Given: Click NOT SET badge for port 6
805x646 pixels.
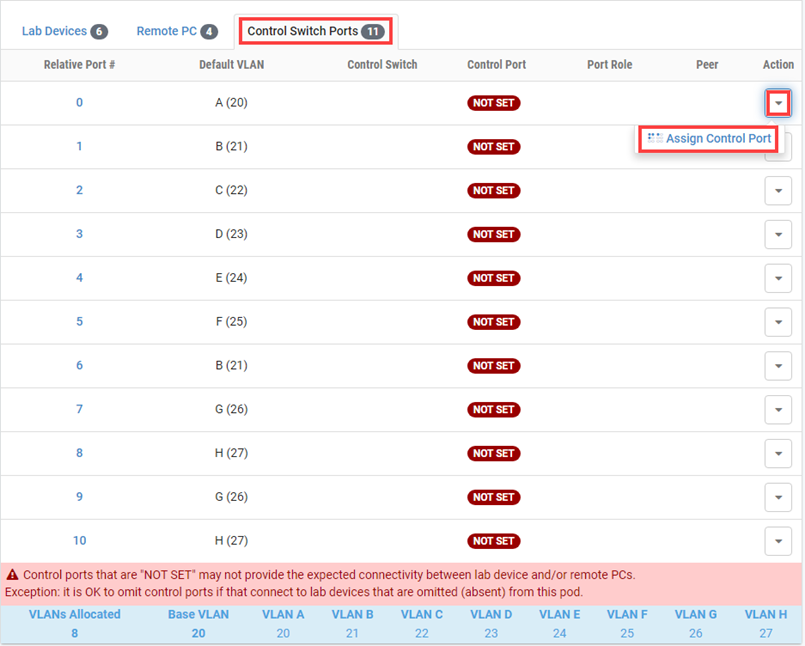Looking at the screenshot, I should [x=493, y=366].
